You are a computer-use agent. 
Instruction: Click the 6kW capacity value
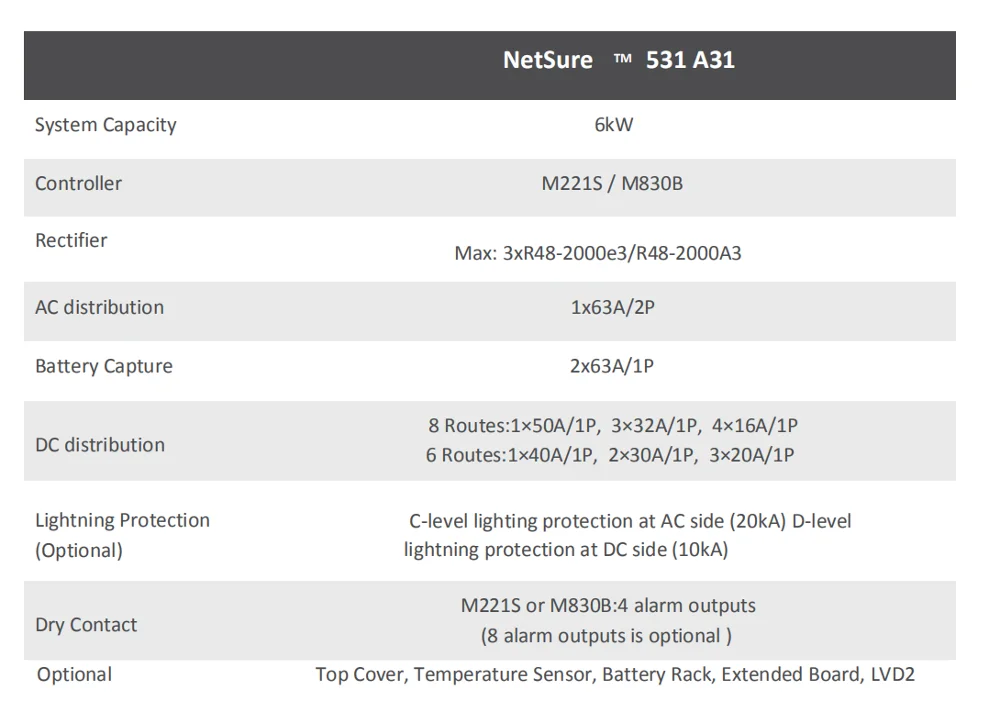[613, 125]
